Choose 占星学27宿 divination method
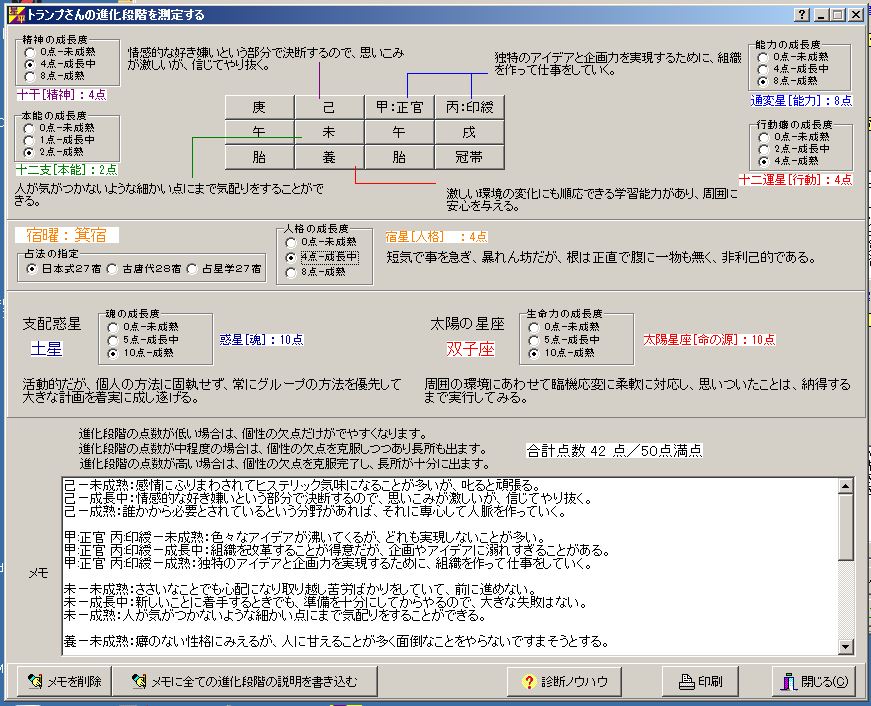This screenshot has width=871, height=706. (192, 269)
